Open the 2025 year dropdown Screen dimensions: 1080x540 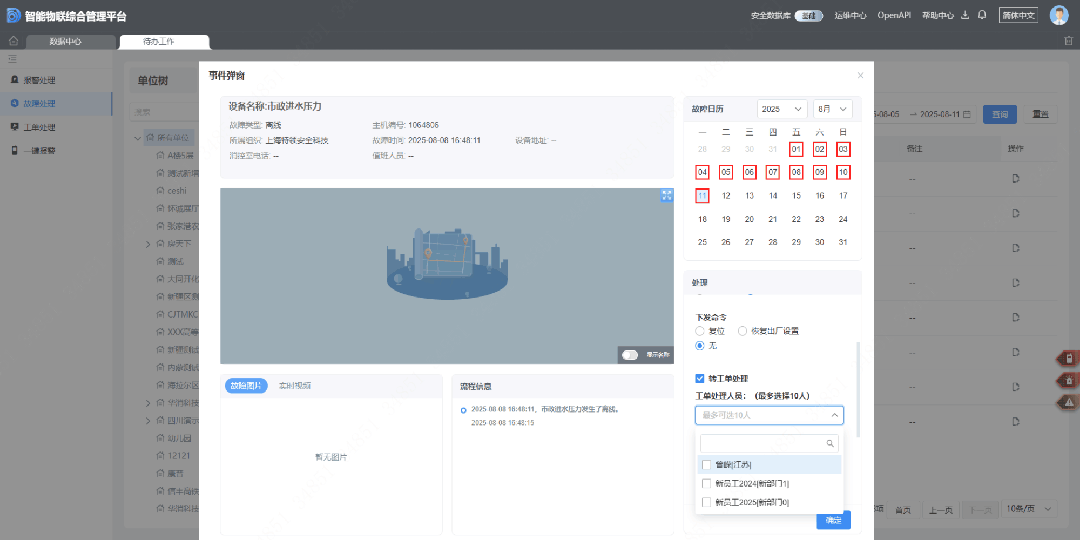(x=782, y=108)
